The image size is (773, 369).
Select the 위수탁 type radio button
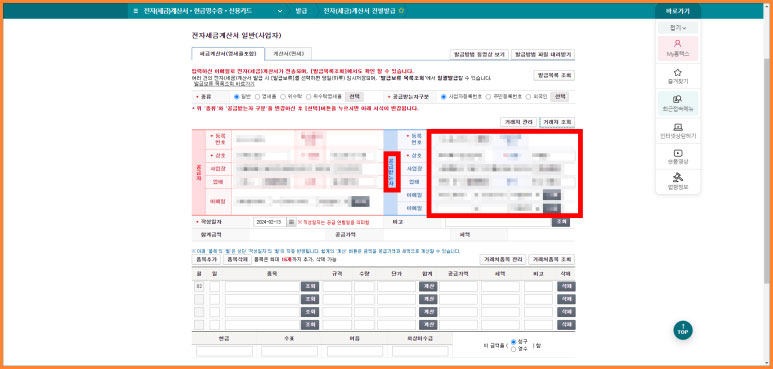tap(282, 97)
